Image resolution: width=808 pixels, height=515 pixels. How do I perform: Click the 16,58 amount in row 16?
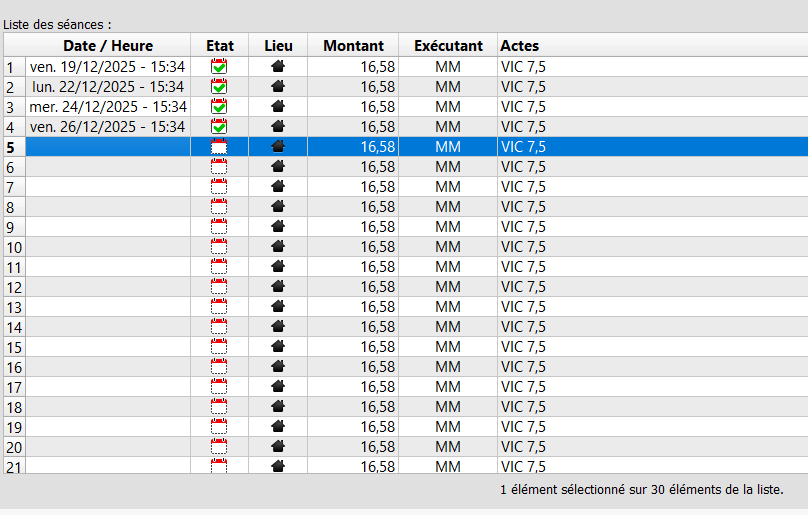click(377, 367)
